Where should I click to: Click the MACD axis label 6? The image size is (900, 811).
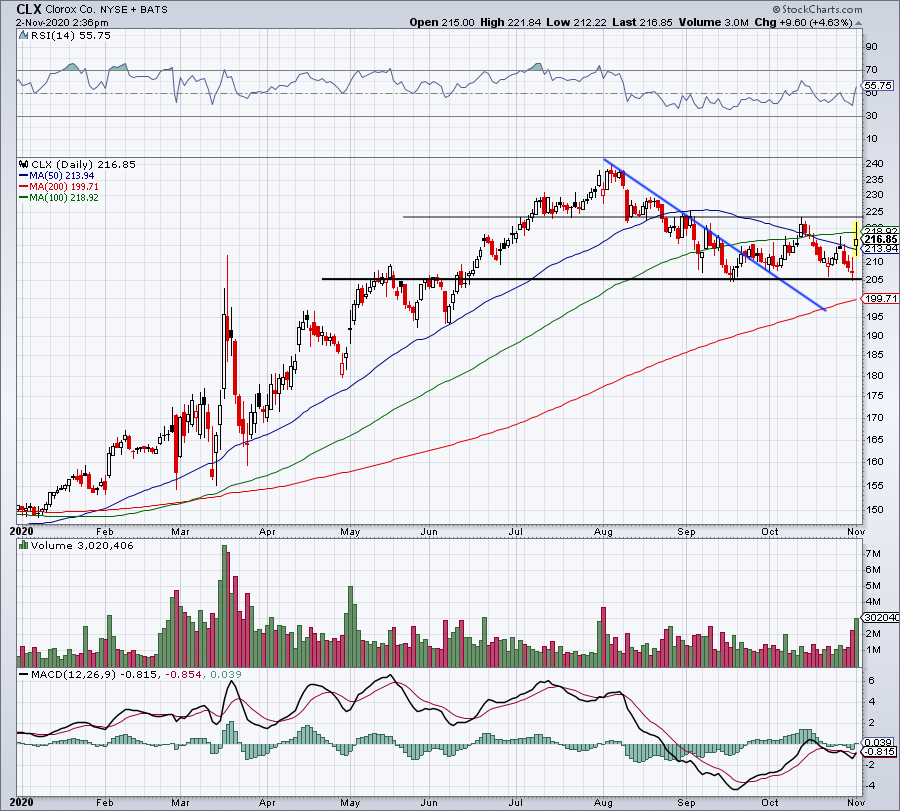tap(871, 681)
